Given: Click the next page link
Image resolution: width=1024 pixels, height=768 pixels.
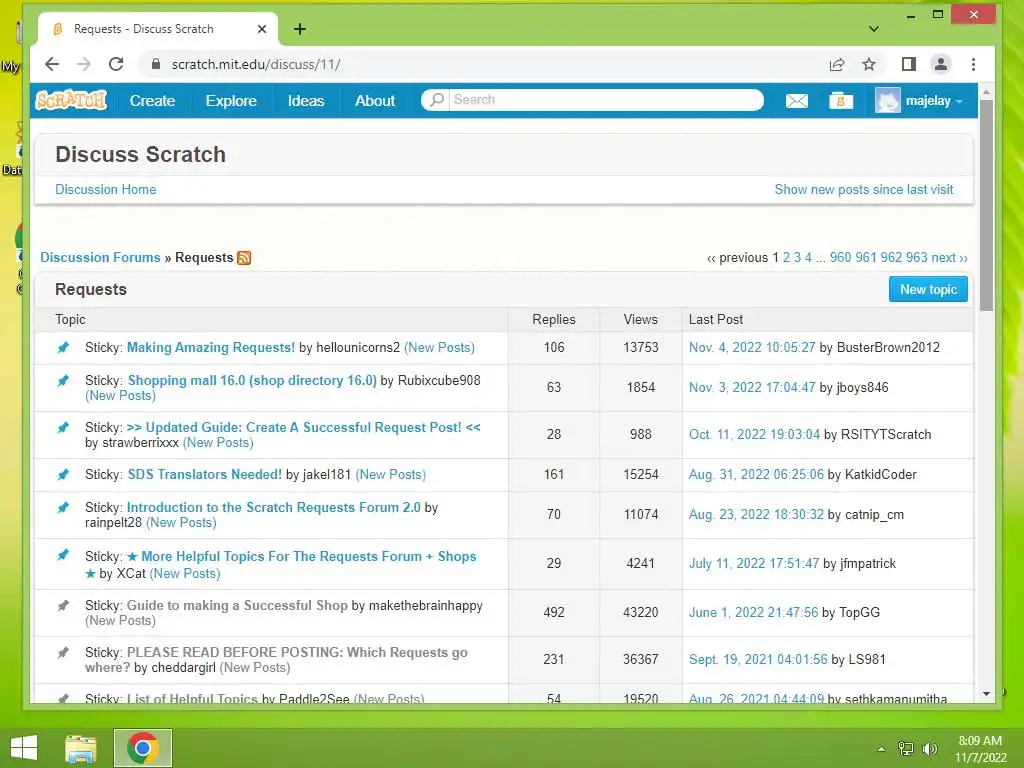Looking at the screenshot, I should (x=949, y=257).
